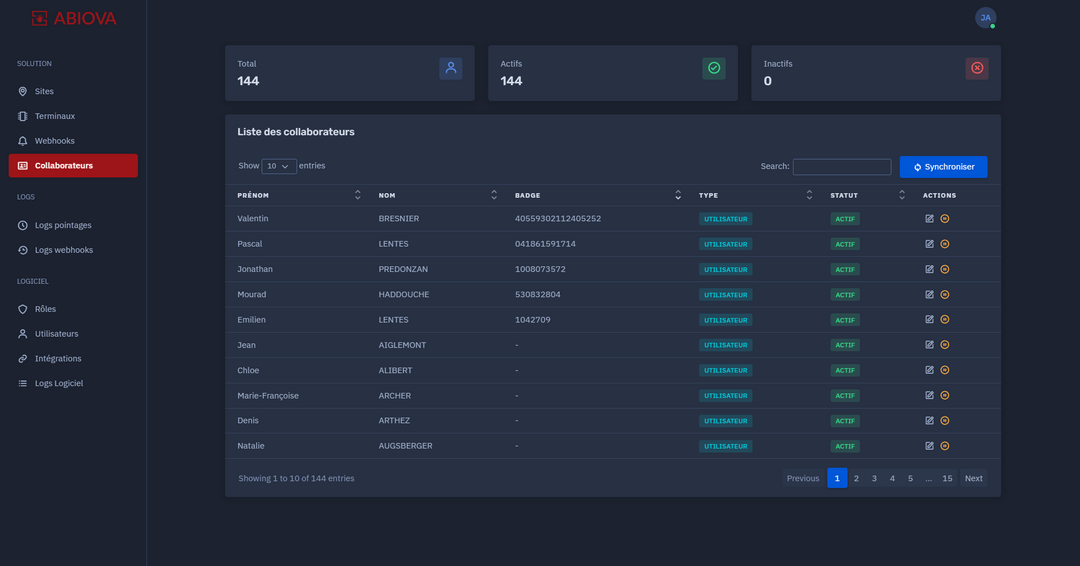
Task: Click the edit icon for Natalie AUGSBERGER
Action: tap(929, 446)
